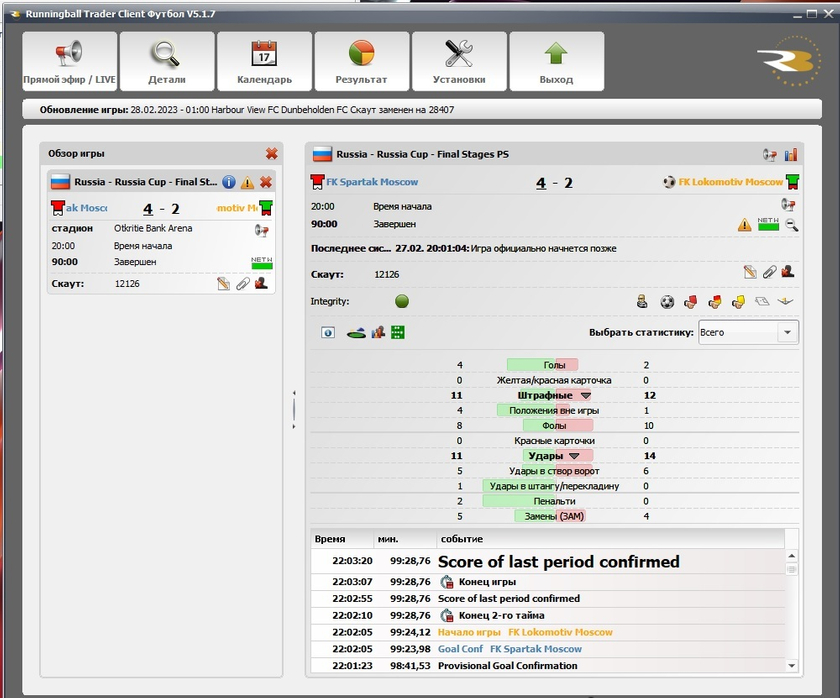
Task: Select the Provisional Goal Confirmation event row
Action: [548, 665]
